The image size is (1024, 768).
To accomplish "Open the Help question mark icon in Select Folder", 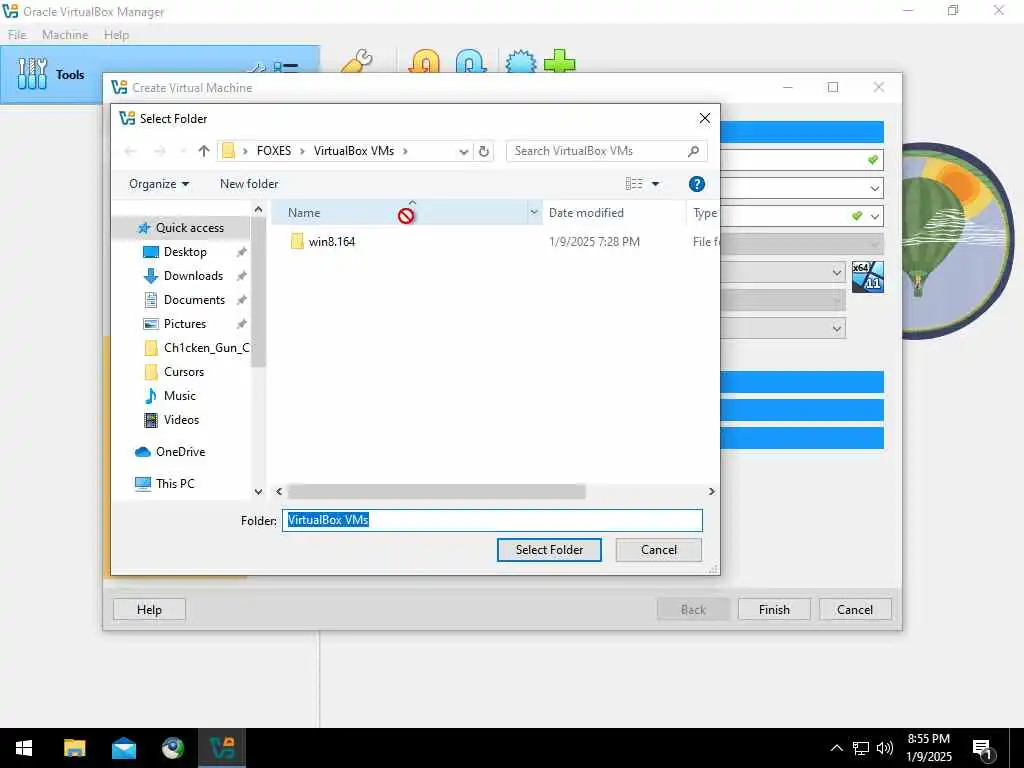I will [697, 184].
